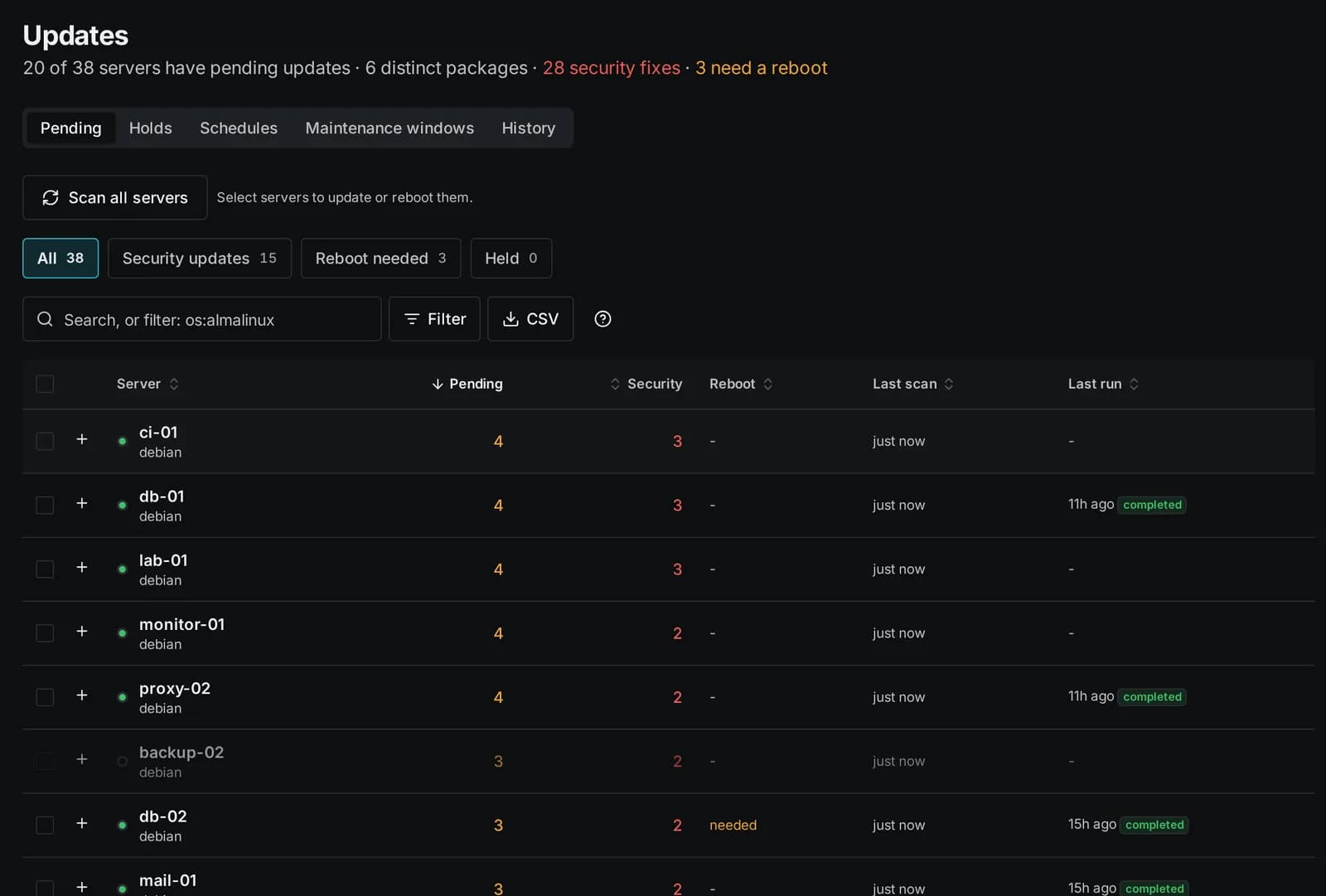Viewport: 1326px width, 896px height.
Task: Select the proxy-02 row checkbox
Action: 45,696
